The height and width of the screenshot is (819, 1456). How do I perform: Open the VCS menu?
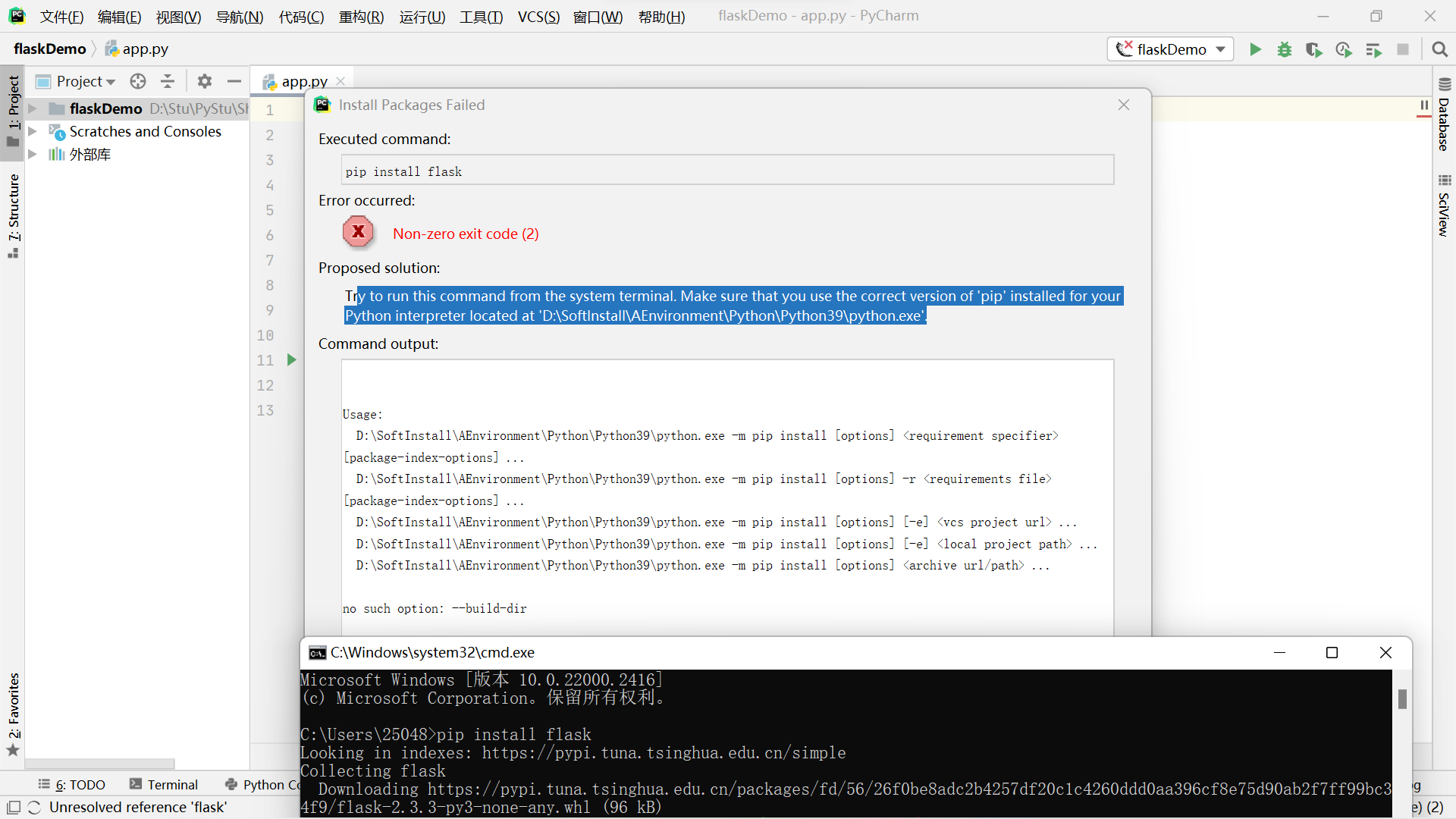[538, 16]
